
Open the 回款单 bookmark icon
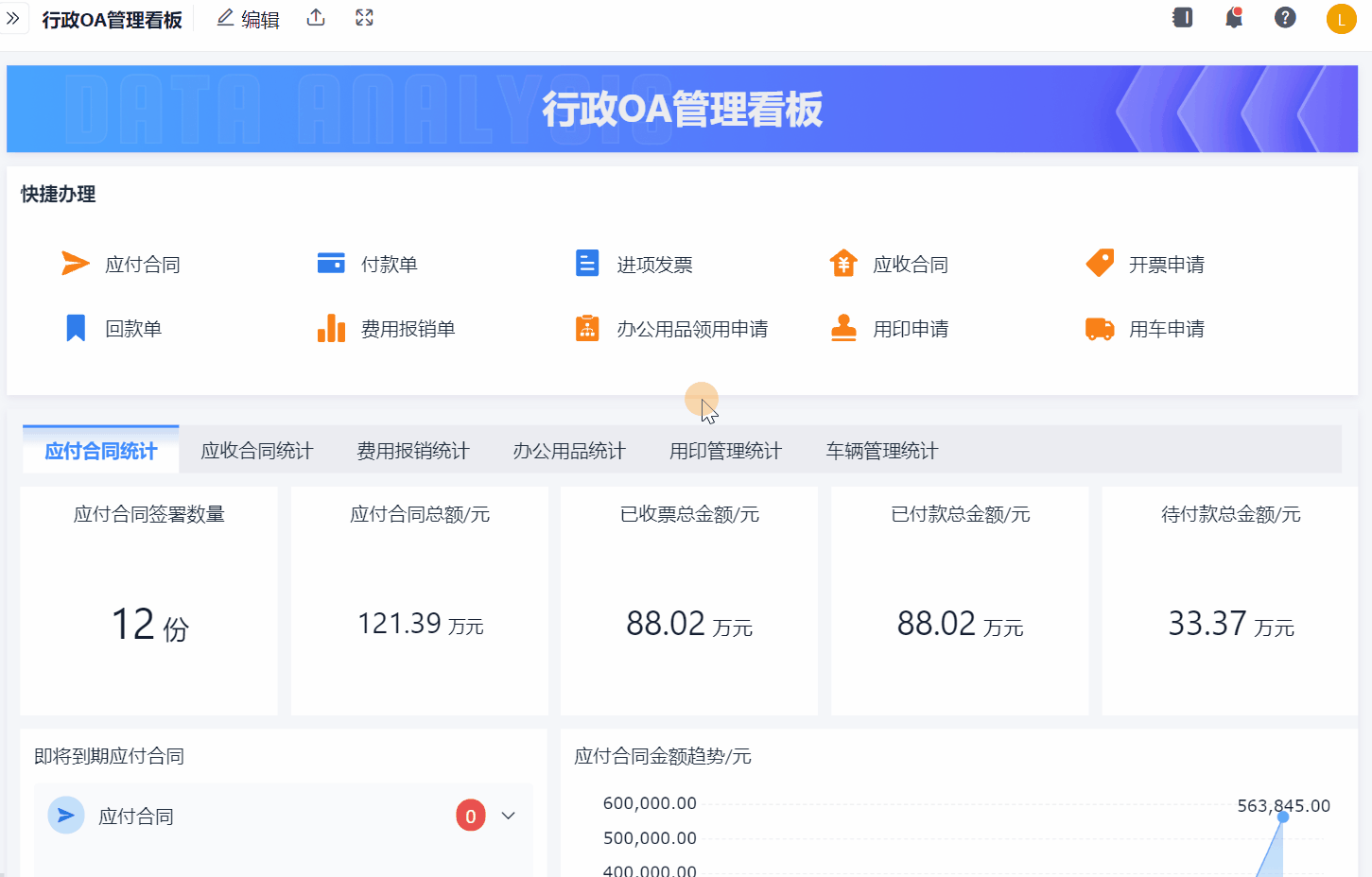(76, 328)
